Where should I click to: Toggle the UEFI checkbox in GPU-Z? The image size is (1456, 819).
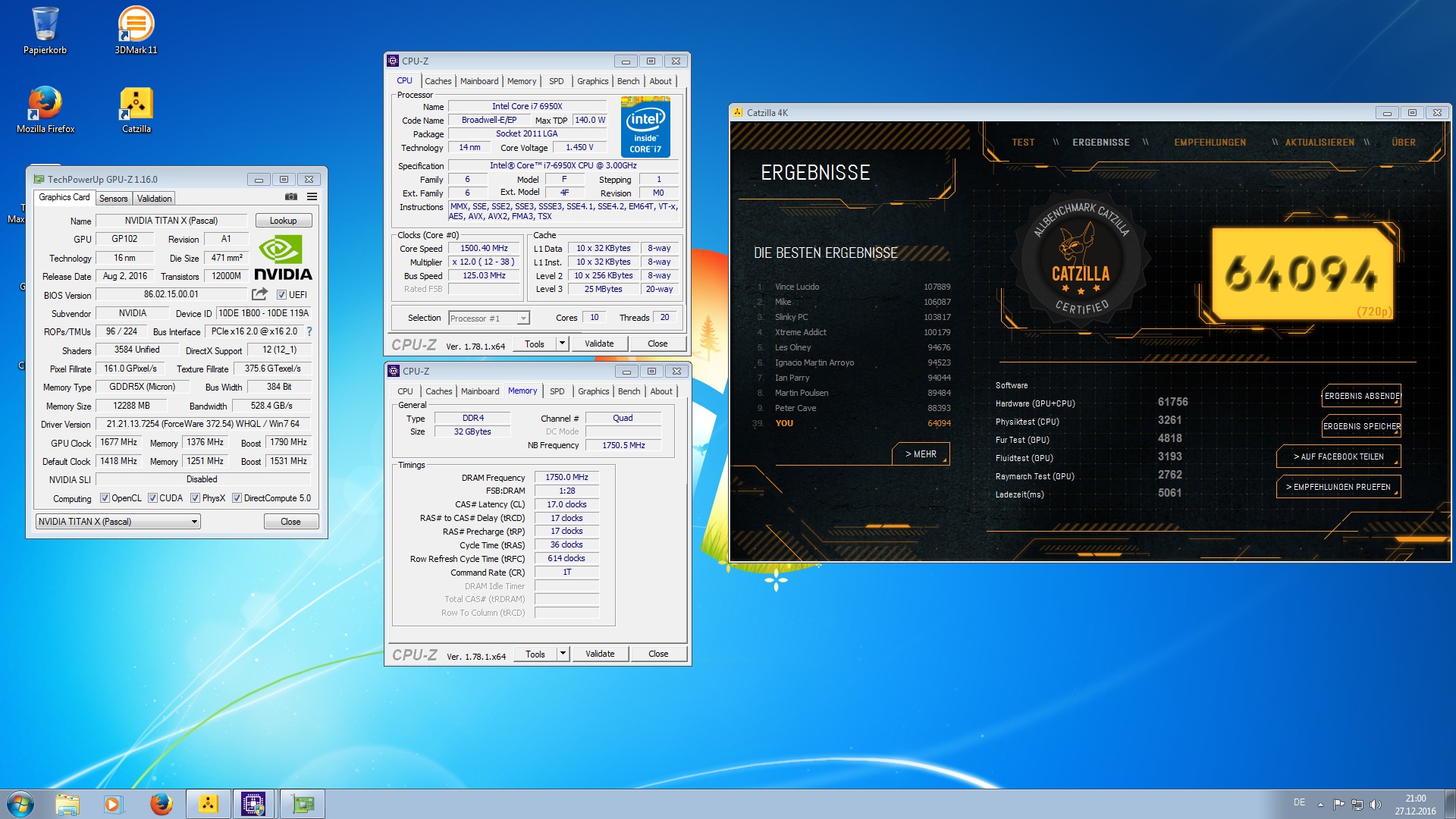(281, 295)
